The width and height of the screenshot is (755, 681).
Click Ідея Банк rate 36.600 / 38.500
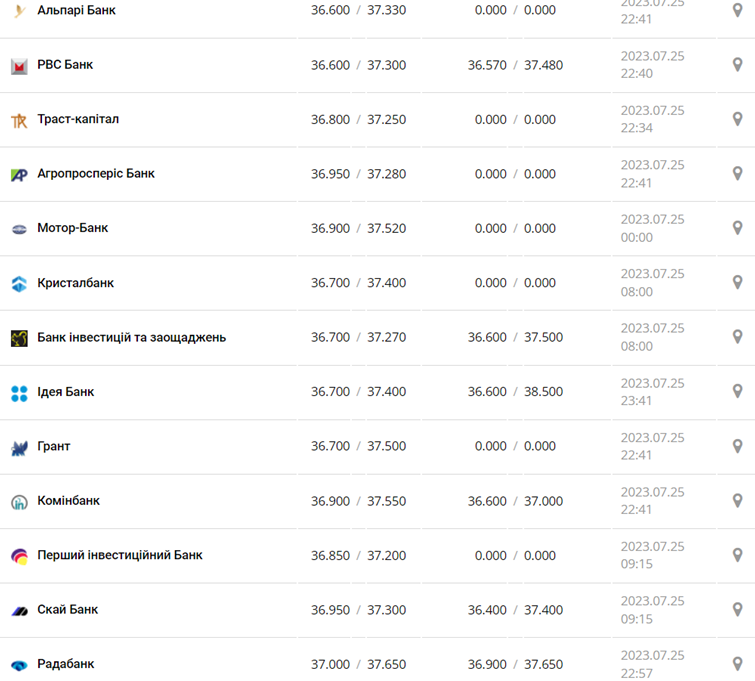[515, 392]
